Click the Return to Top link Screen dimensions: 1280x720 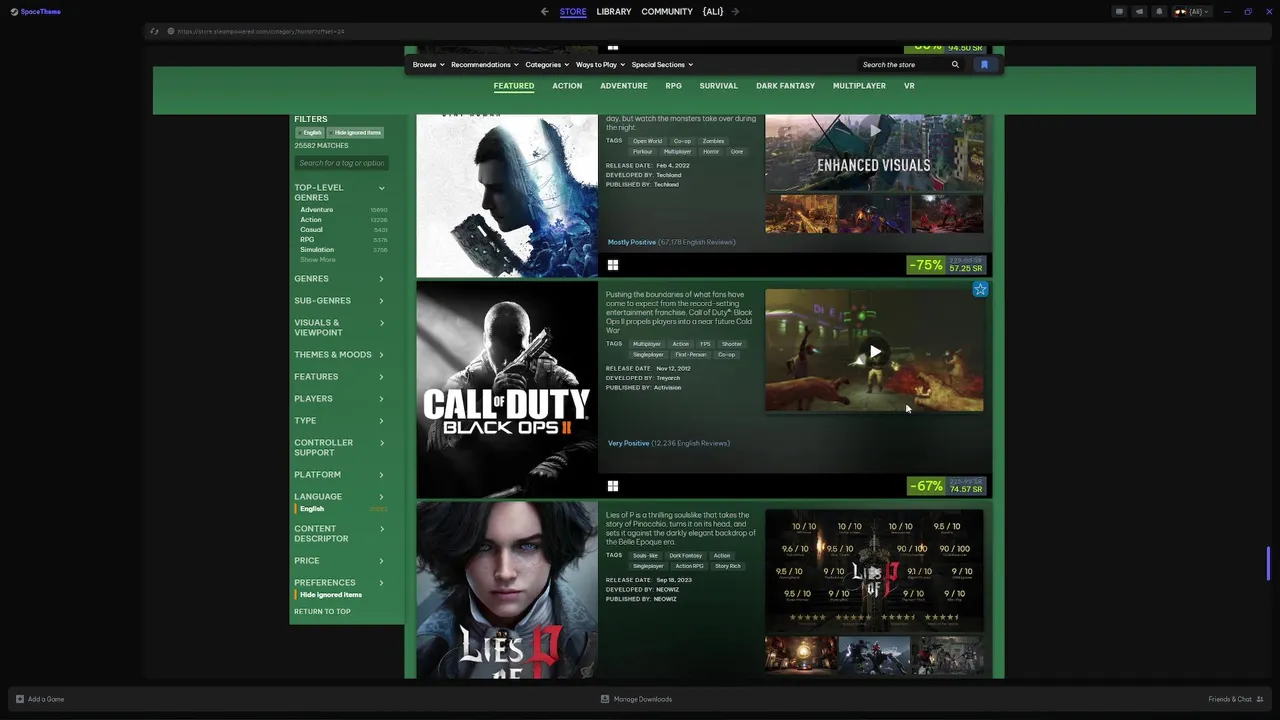pos(322,612)
